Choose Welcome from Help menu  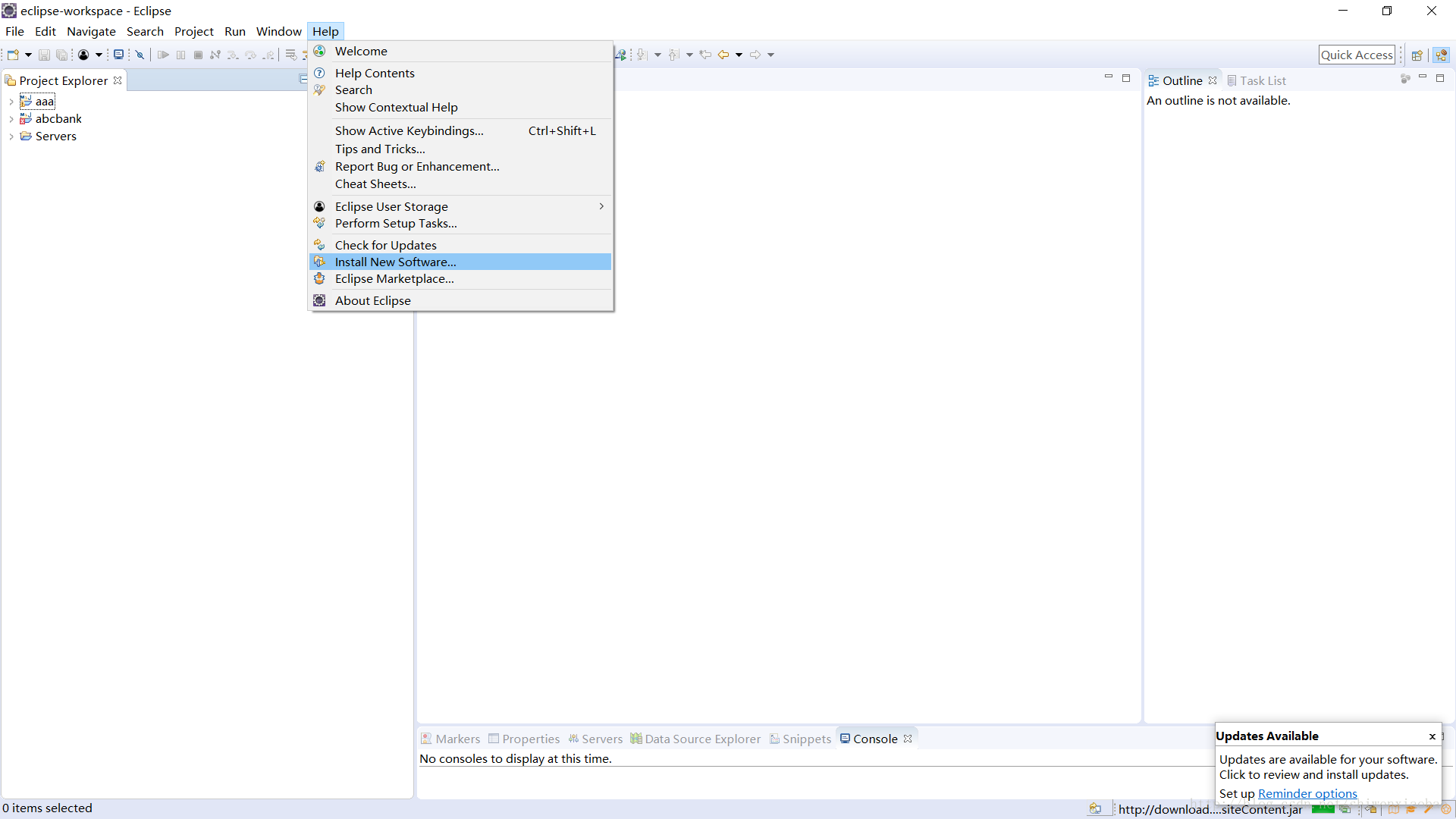click(460, 51)
